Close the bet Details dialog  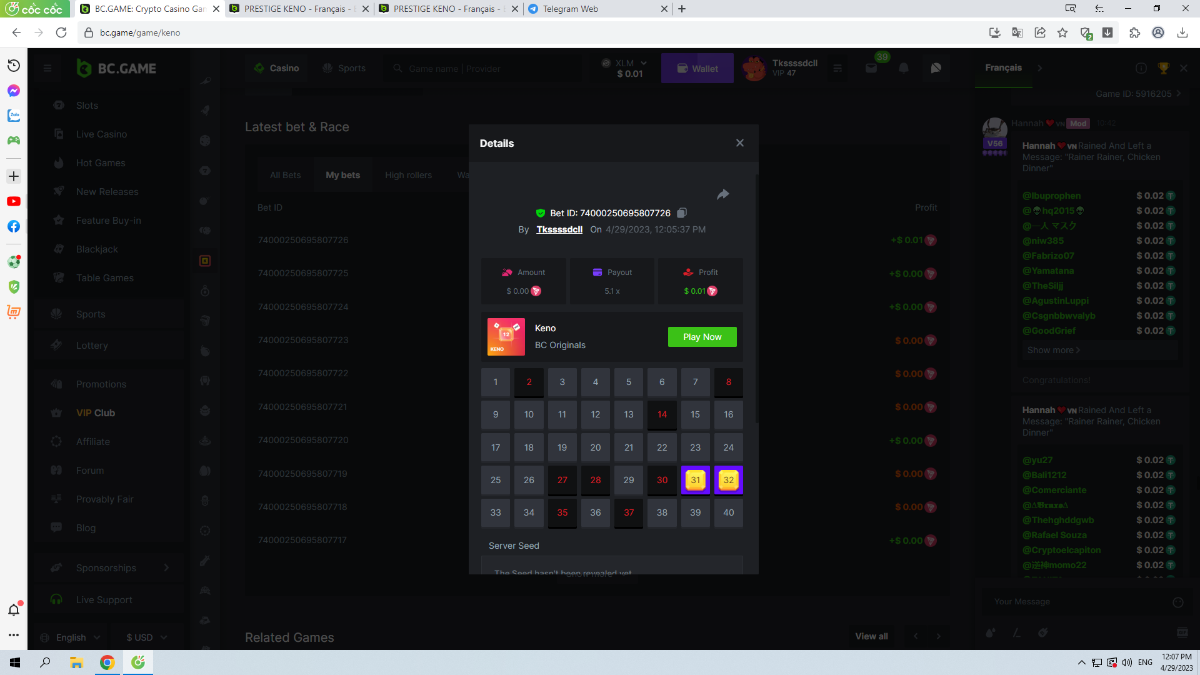[740, 143]
